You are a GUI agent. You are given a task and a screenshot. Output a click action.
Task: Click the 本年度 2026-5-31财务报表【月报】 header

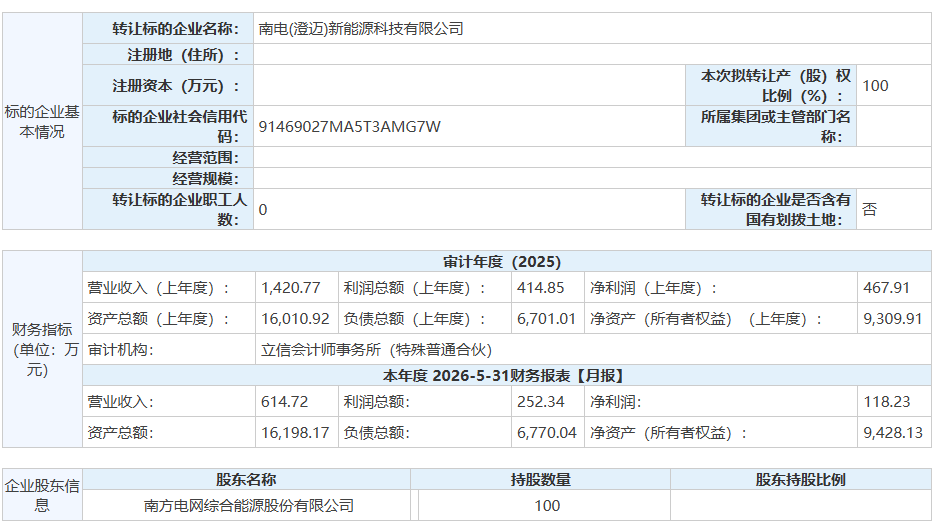click(x=505, y=376)
